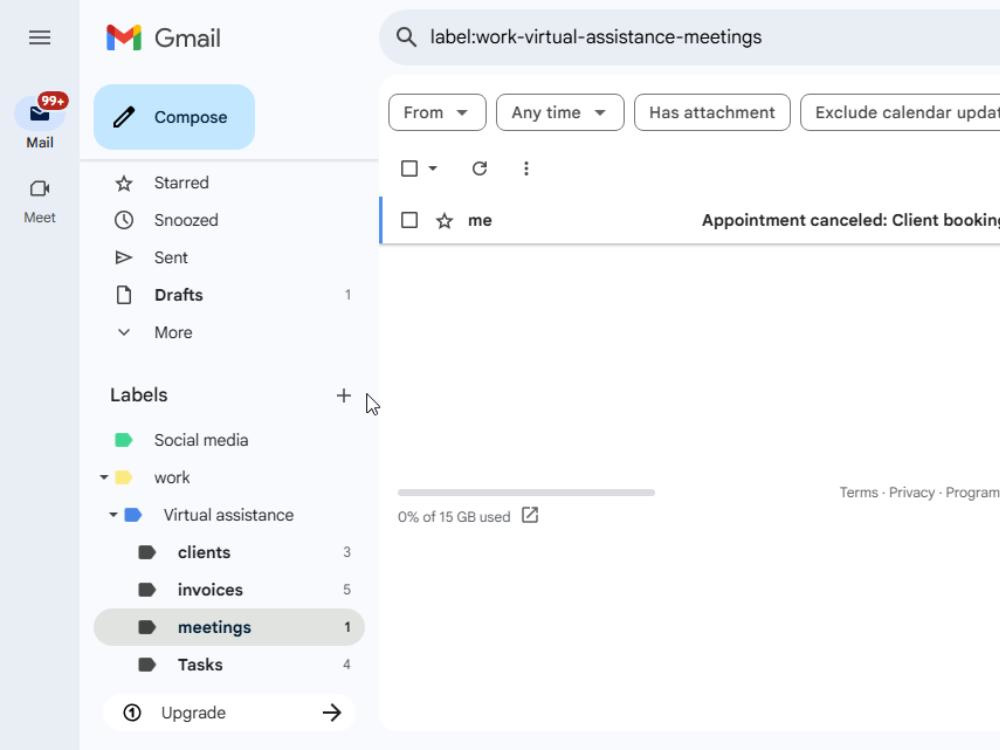
Task: Toggle Exclude calendar updates filter
Action: [901, 113]
